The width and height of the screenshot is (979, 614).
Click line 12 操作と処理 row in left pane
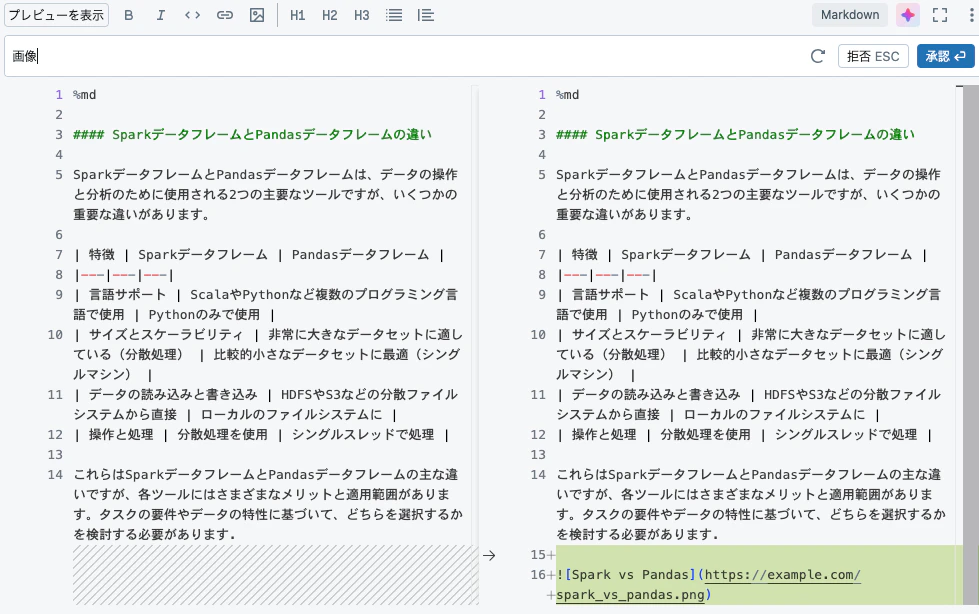point(261,435)
